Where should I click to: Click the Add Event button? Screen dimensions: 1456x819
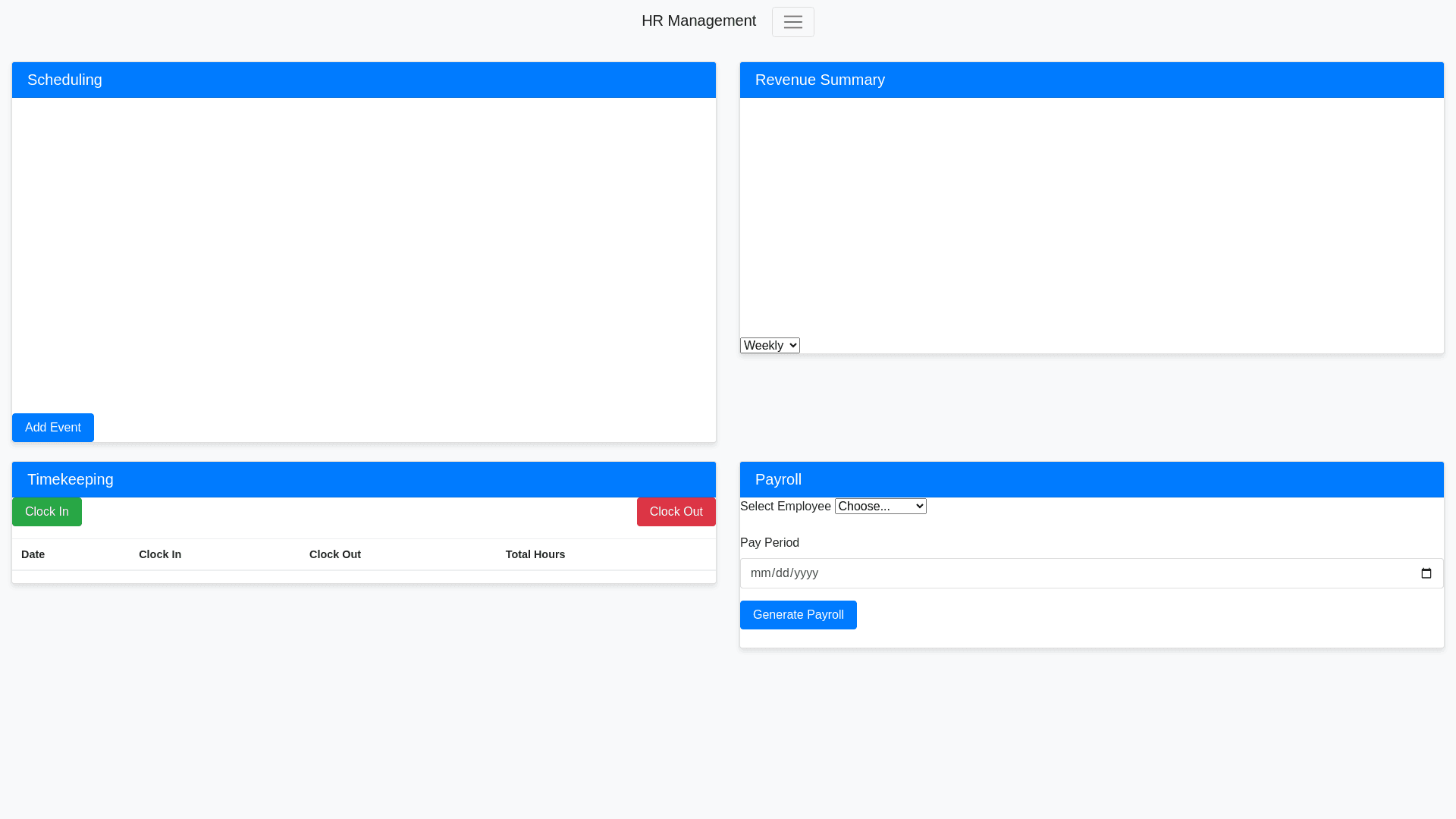(52, 427)
